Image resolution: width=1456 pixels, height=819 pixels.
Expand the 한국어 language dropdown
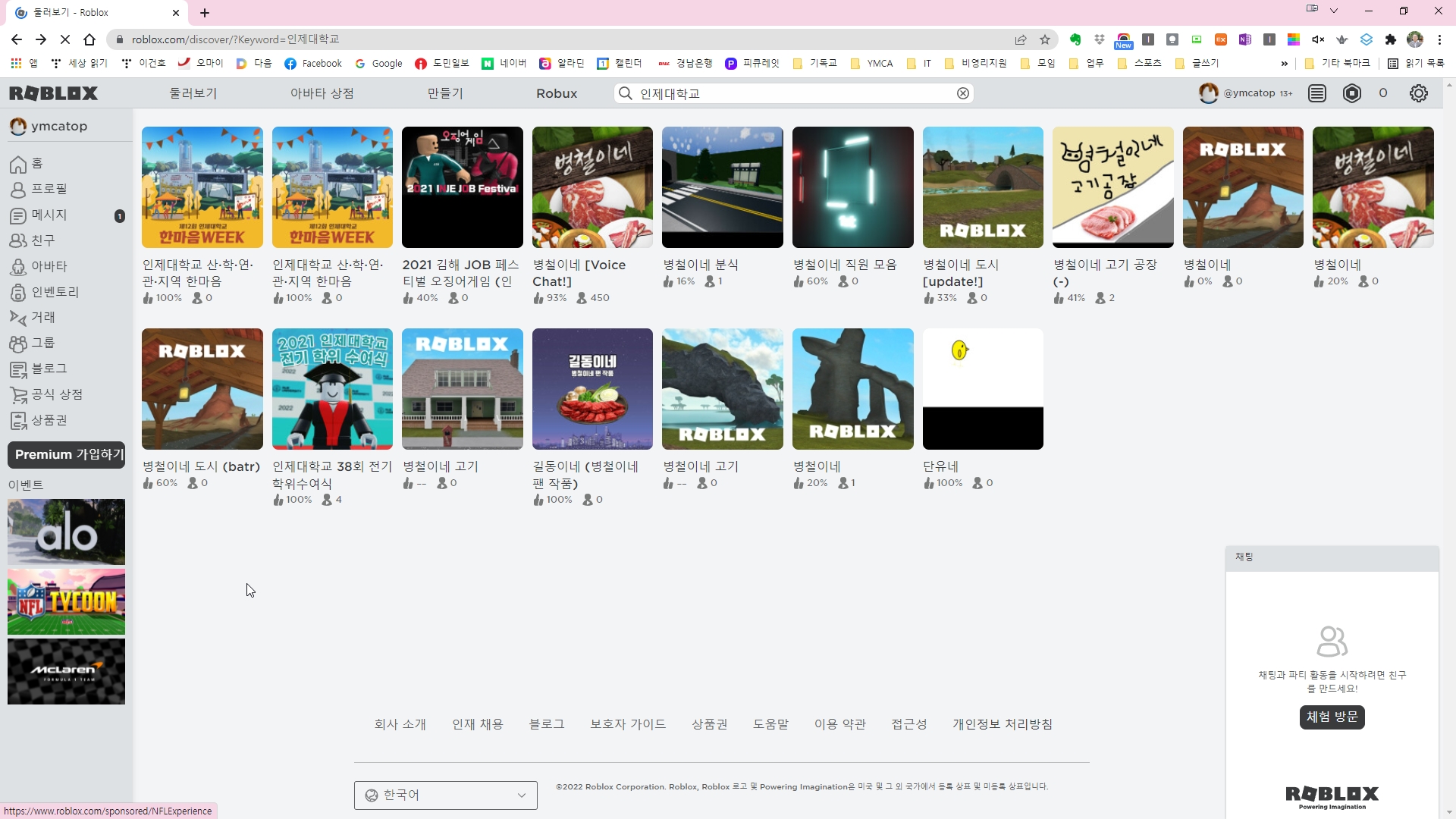click(445, 795)
